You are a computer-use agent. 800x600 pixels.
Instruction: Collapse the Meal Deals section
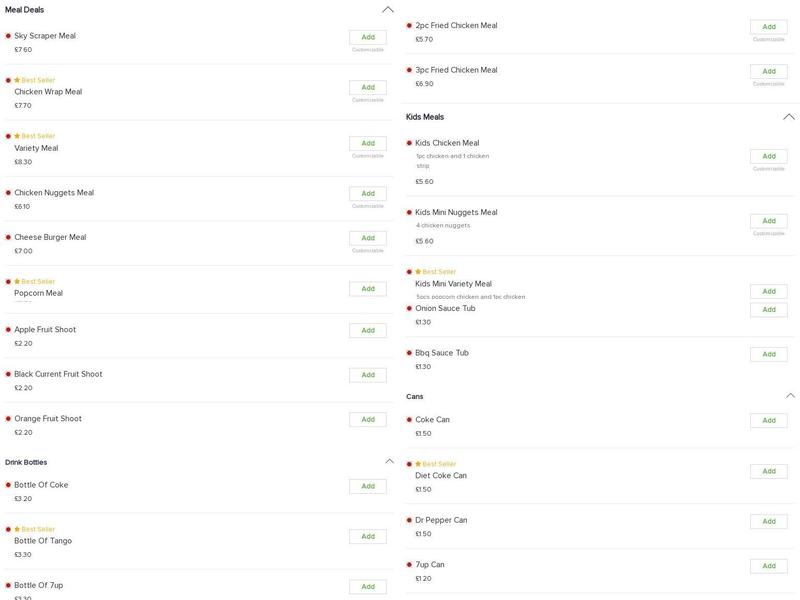pyautogui.click(x=388, y=10)
